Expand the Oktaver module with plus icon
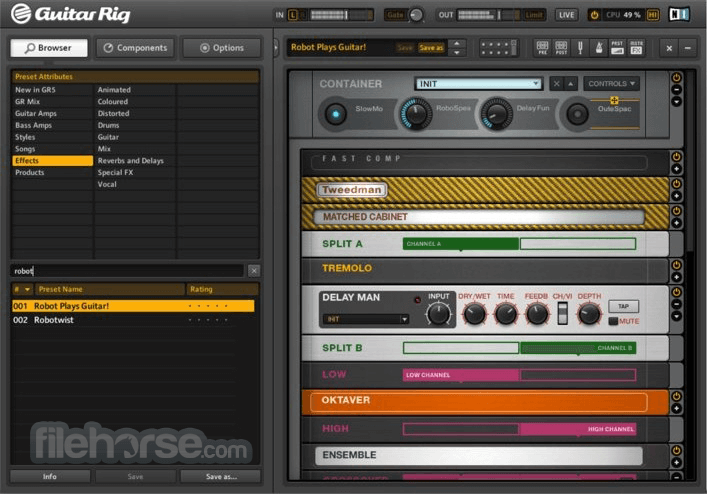Image resolution: width=707 pixels, height=494 pixels. pyautogui.click(x=676, y=408)
